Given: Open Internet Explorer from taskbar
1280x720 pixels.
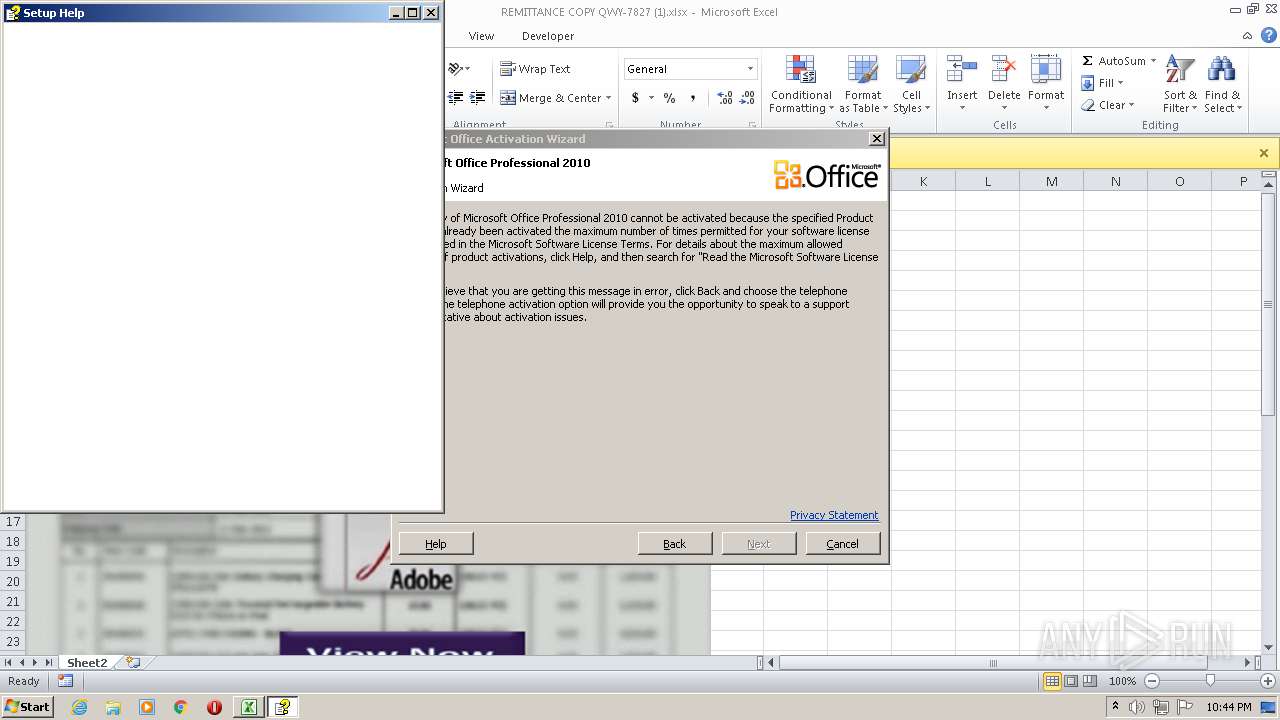Looking at the screenshot, I should [80, 707].
